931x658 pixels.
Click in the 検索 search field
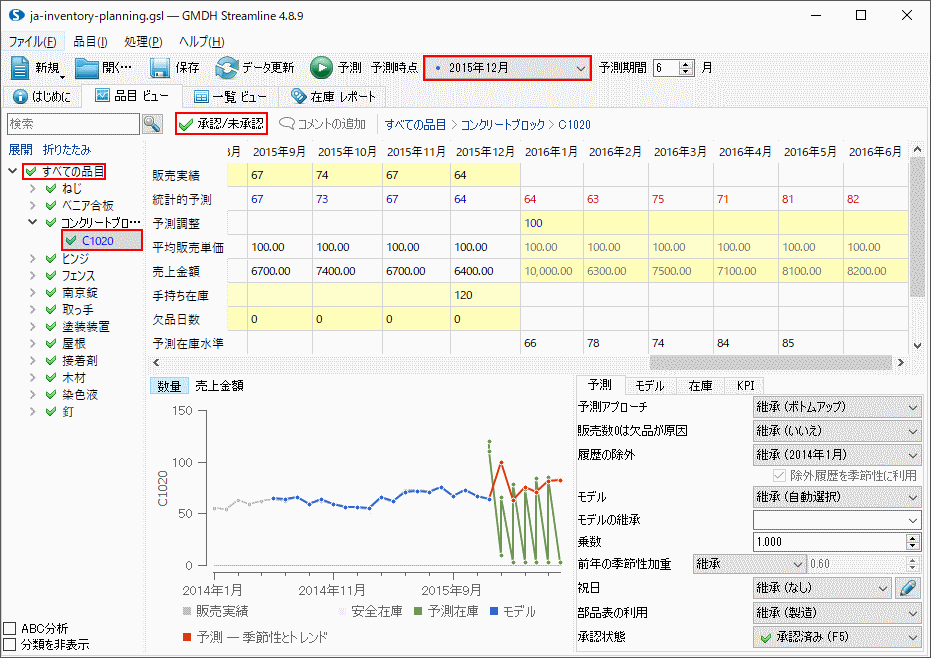tap(72, 124)
